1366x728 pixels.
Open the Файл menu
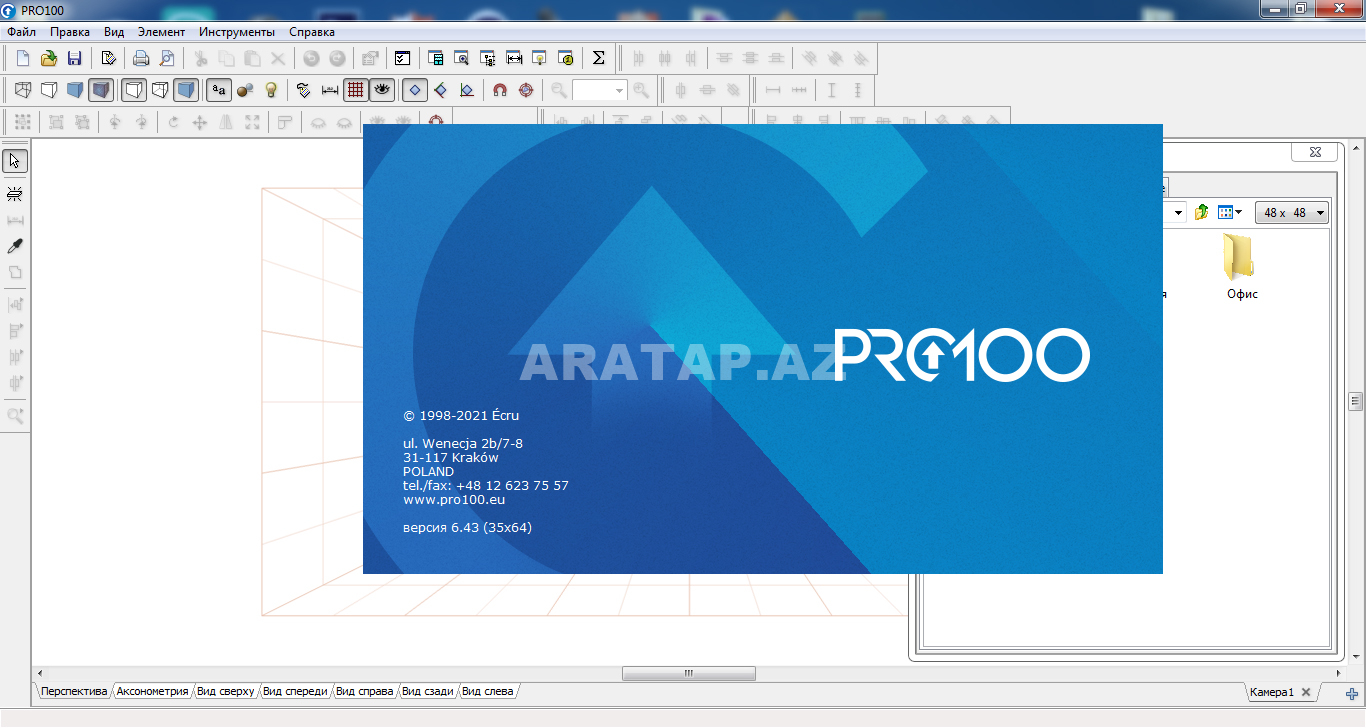[21, 32]
